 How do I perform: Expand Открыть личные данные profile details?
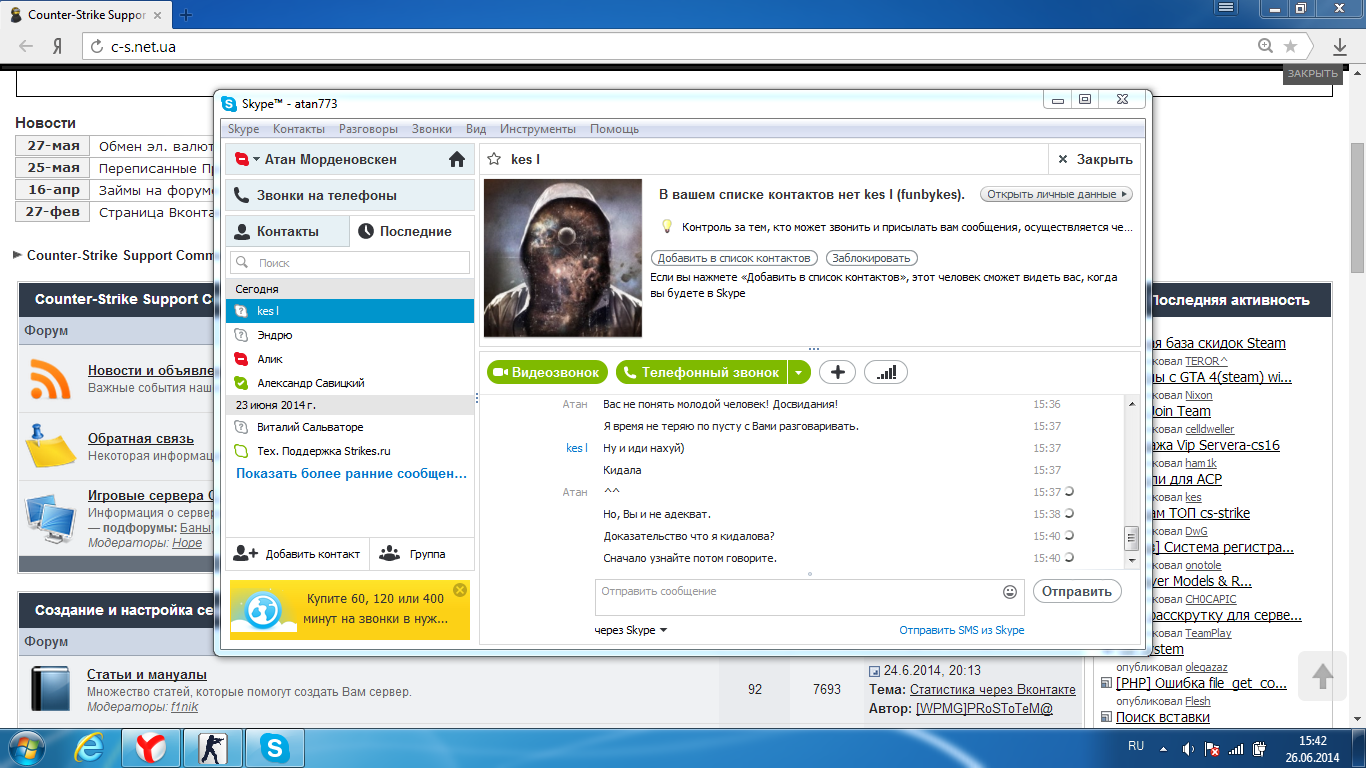tap(1055, 194)
